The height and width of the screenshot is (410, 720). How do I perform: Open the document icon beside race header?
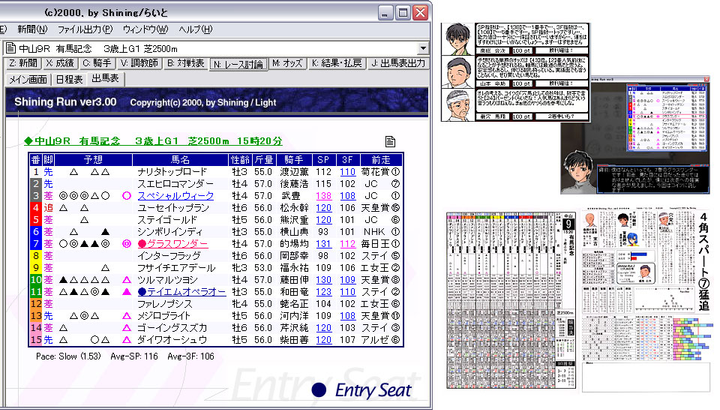tap(390, 141)
